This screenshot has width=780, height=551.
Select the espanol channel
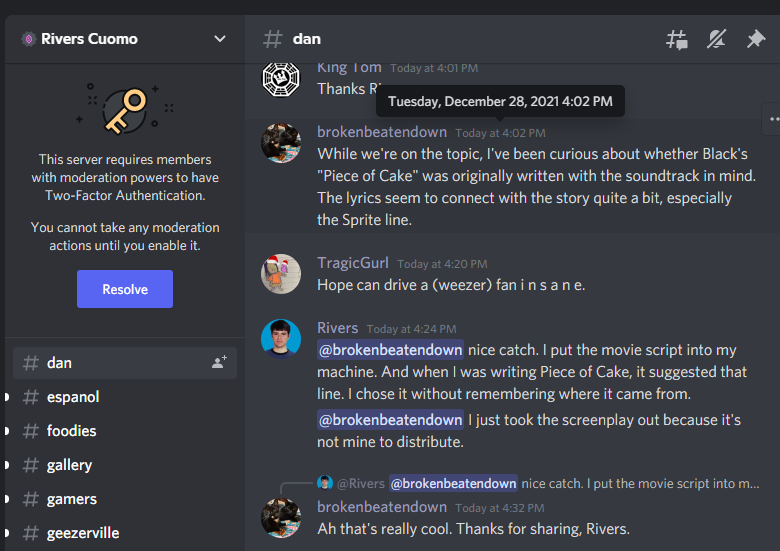(73, 397)
